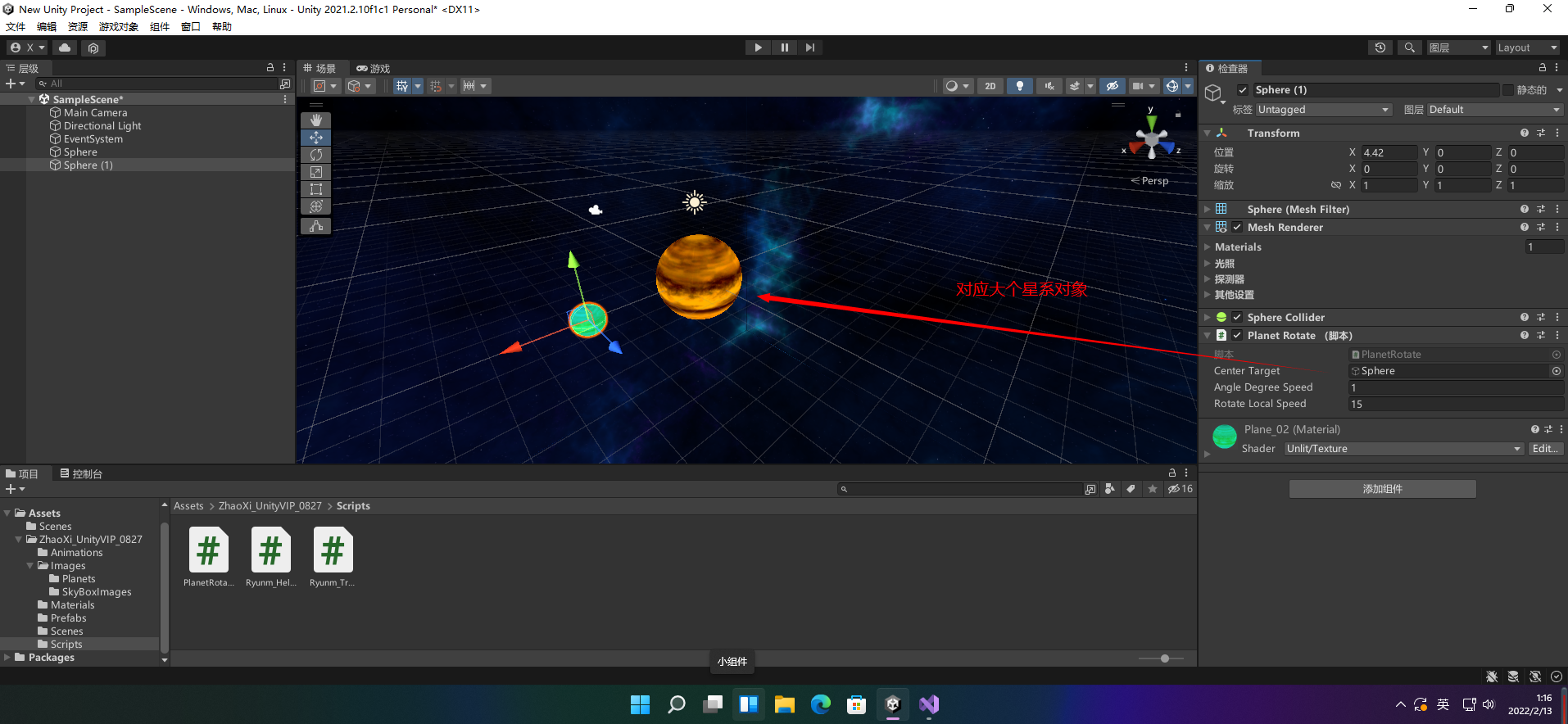The height and width of the screenshot is (724, 1568).
Task: Switch to the 控制台 tab
Action: 81,474
